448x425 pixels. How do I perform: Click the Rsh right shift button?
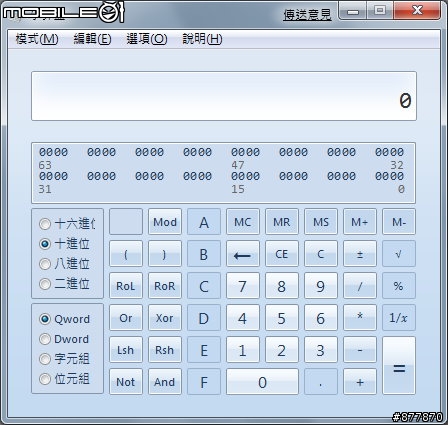coord(165,350)
